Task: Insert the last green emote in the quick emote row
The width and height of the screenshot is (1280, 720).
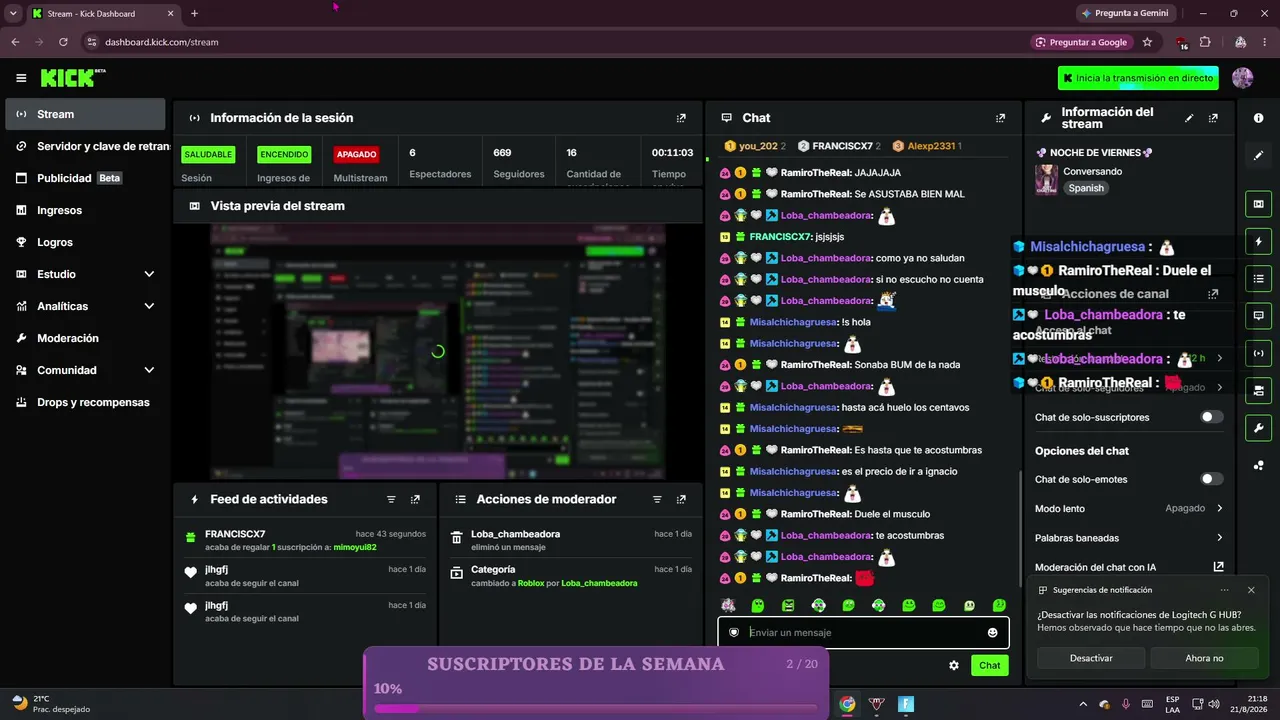Action: [999, 605]
